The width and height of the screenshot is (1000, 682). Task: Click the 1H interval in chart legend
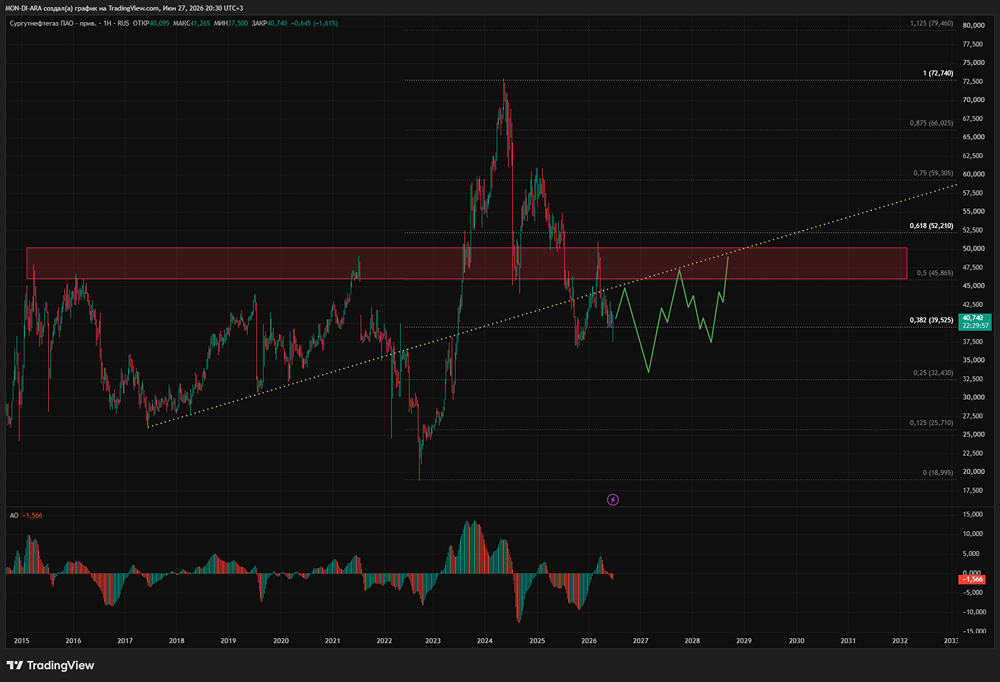(x=108, y=23)
